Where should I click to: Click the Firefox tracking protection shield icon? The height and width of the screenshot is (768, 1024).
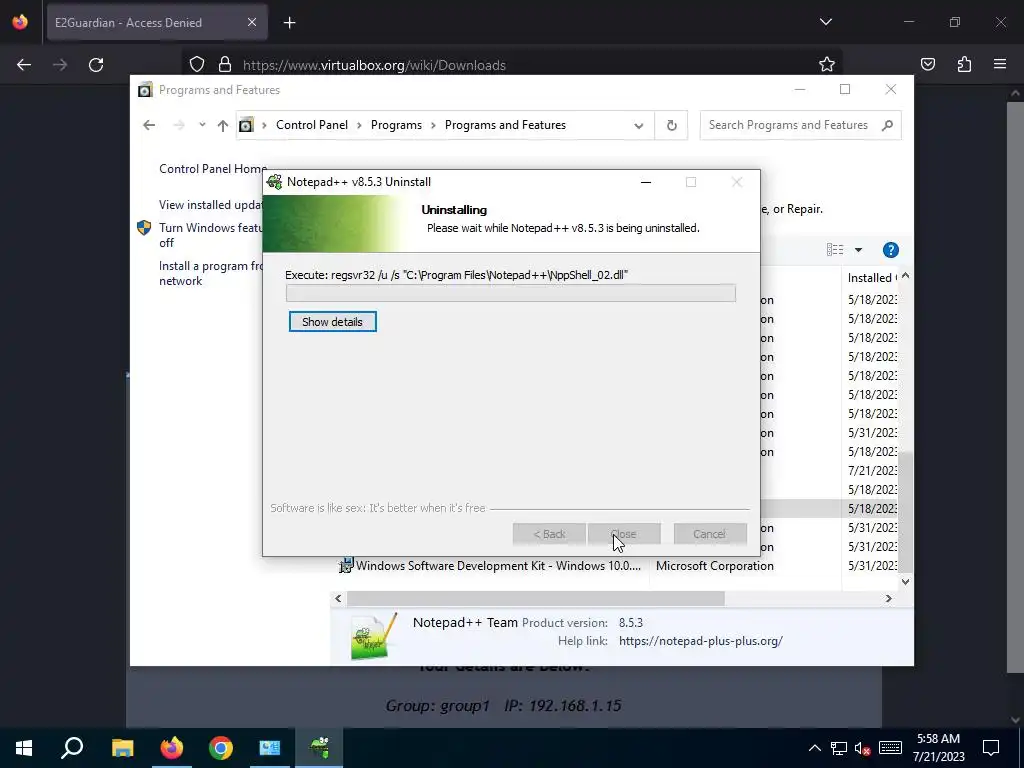197,65
